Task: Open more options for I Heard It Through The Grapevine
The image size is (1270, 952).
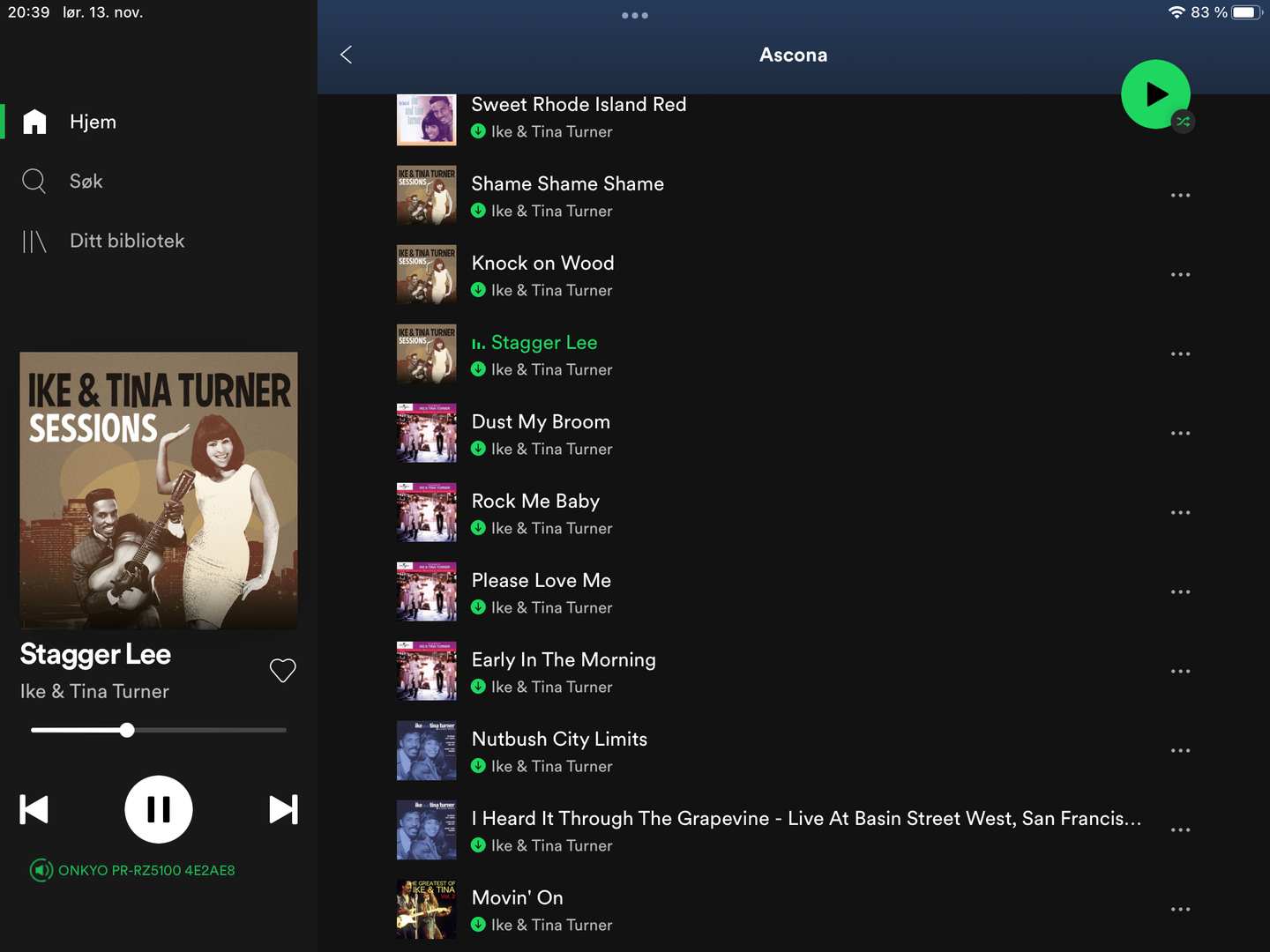Action: 1180,829
